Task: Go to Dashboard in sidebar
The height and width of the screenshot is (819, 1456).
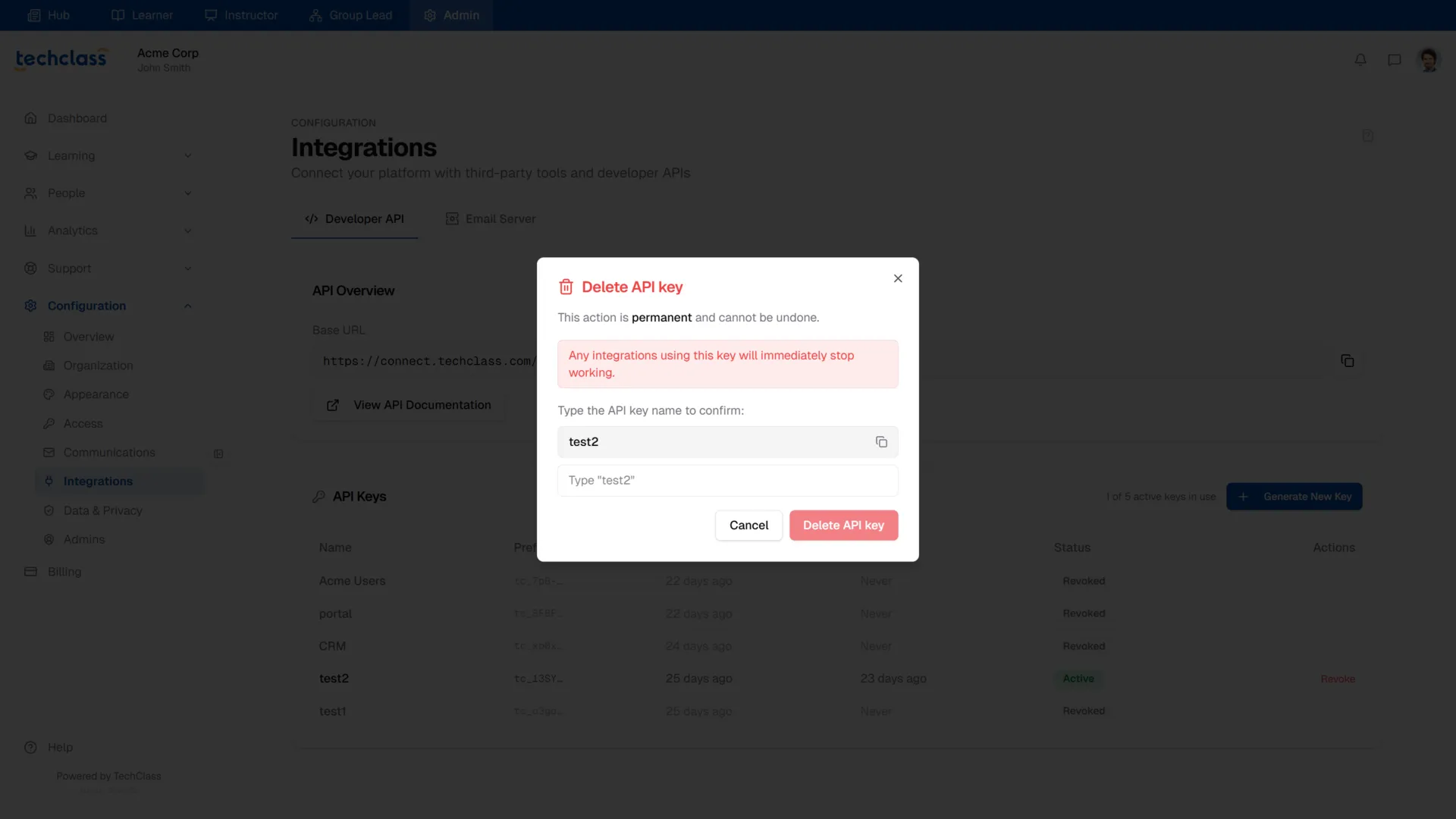Action: pyautogui.click(x=77, y=118)
